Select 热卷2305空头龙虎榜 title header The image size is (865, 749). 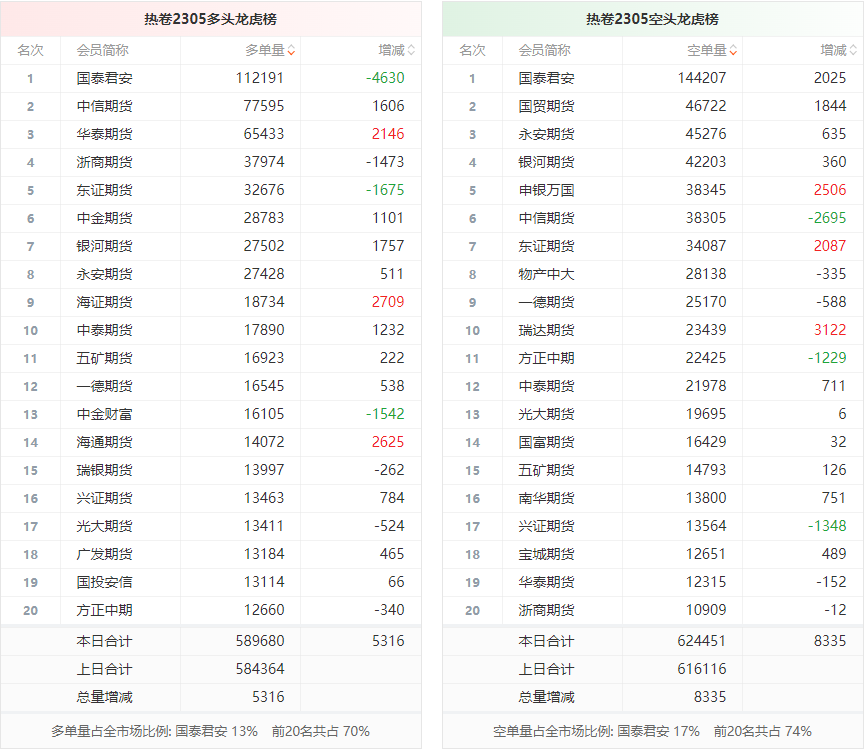tap(652, 18)
